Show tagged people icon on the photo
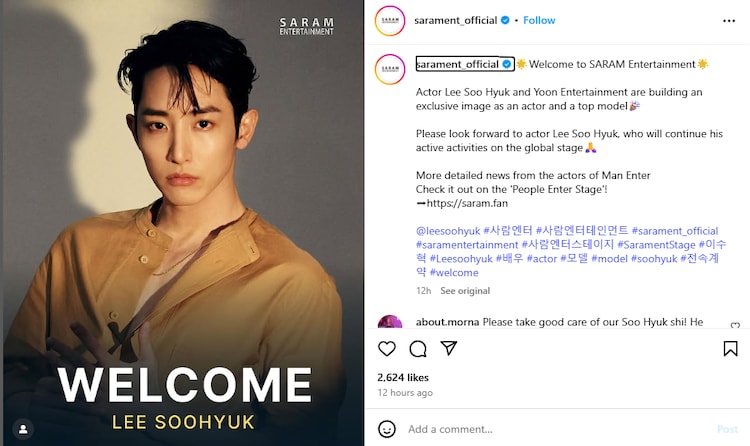The image size is (750, 446). (x=23, y=429)
